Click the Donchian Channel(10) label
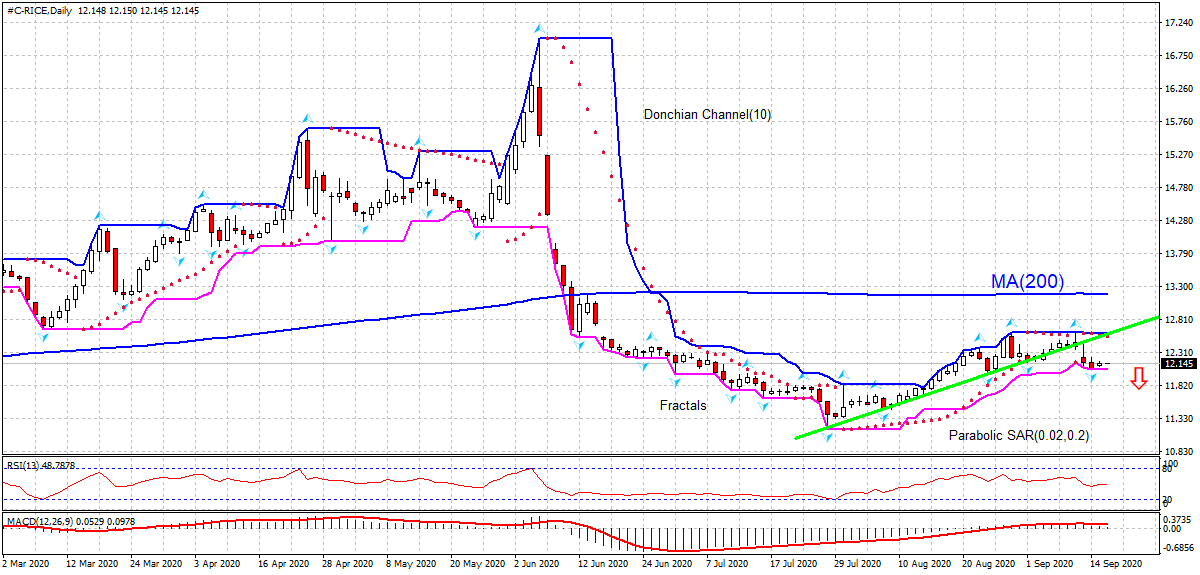This screenshot has width=1200, height=575. [x=707, y=114]
